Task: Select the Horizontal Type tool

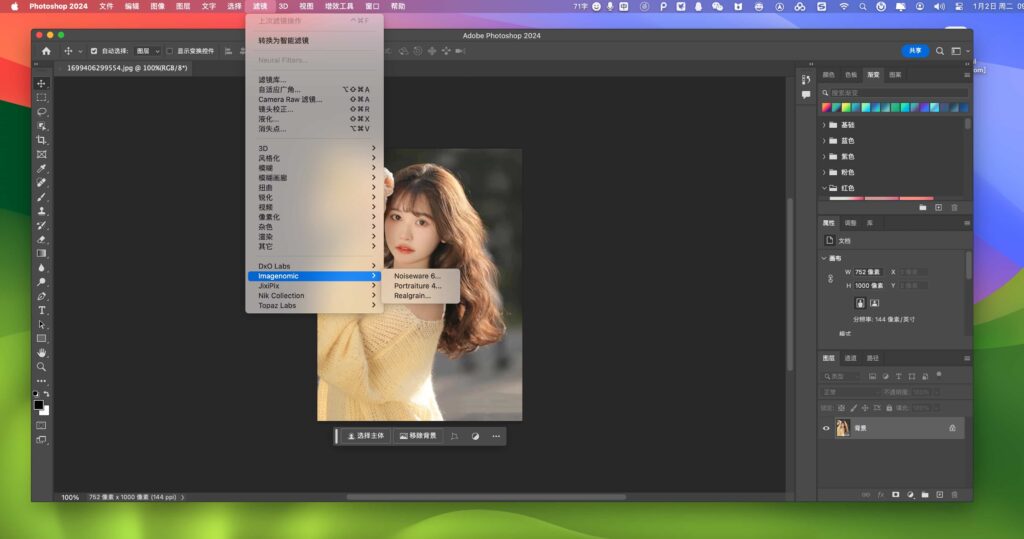Action: pos(41,310)
